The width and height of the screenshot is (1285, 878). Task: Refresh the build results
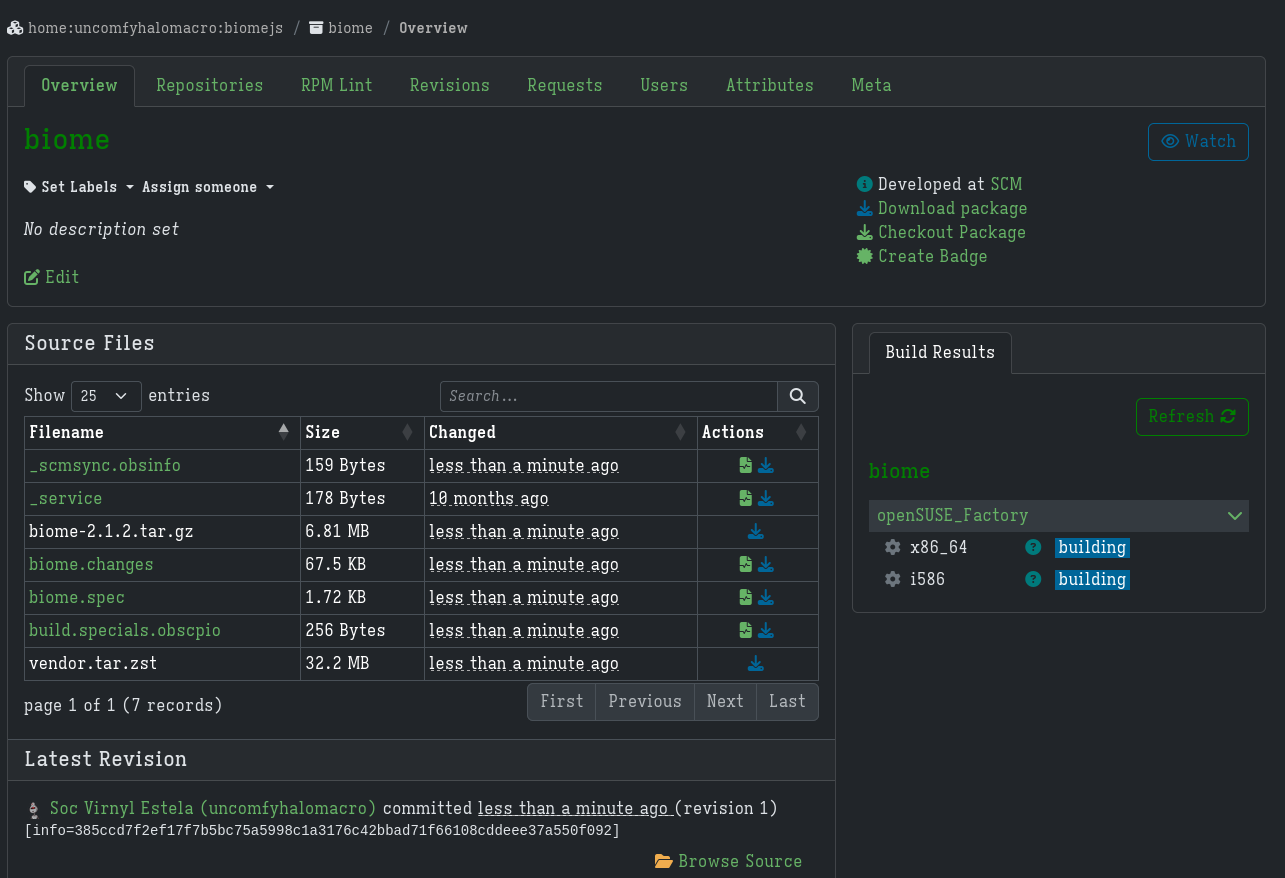1192,416
